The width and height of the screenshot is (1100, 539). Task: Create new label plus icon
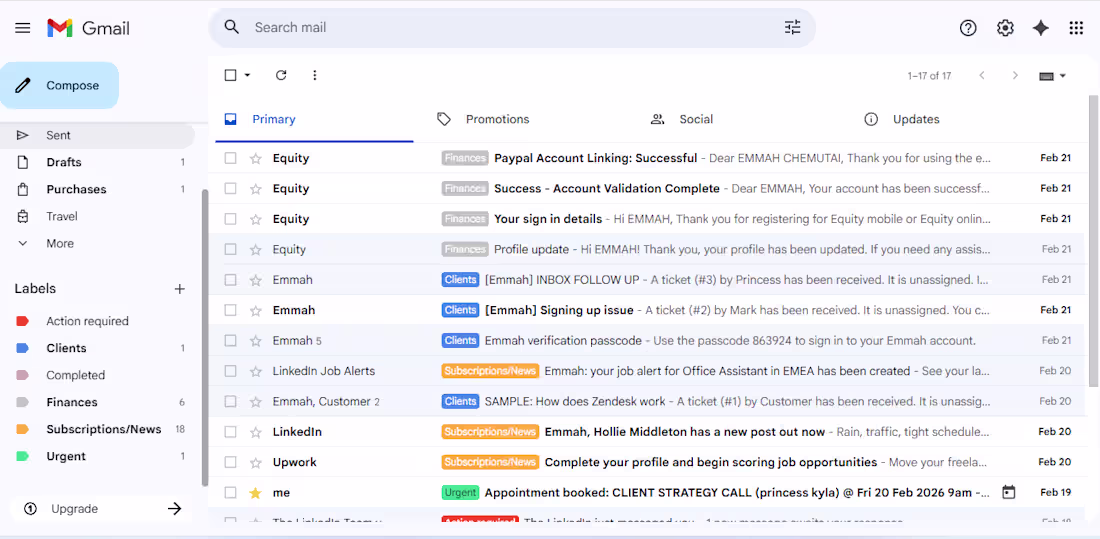pos(180,289)
